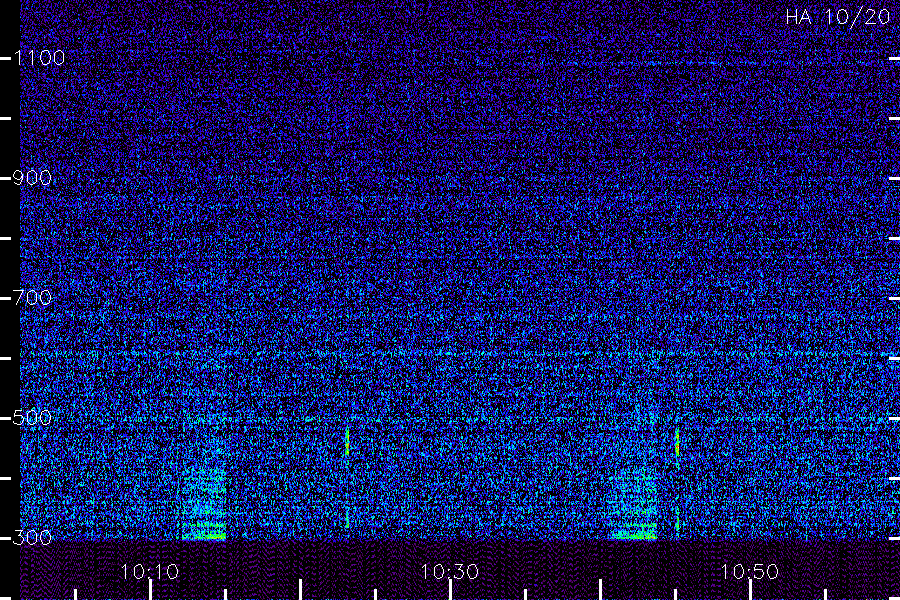Click the 1100 frequency axis label

tap(39, 58)
